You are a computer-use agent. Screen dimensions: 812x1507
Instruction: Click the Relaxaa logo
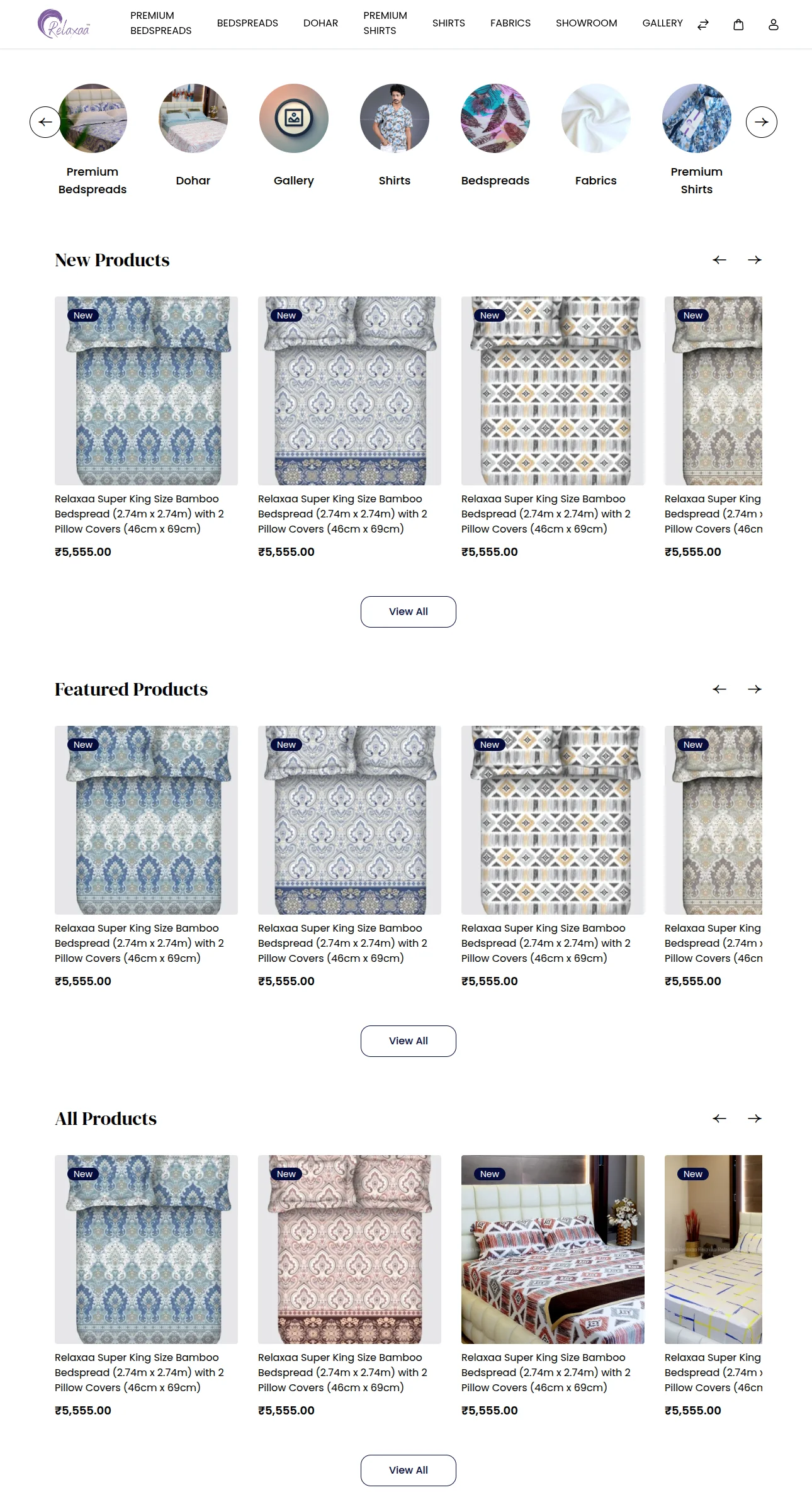point(64,24)
